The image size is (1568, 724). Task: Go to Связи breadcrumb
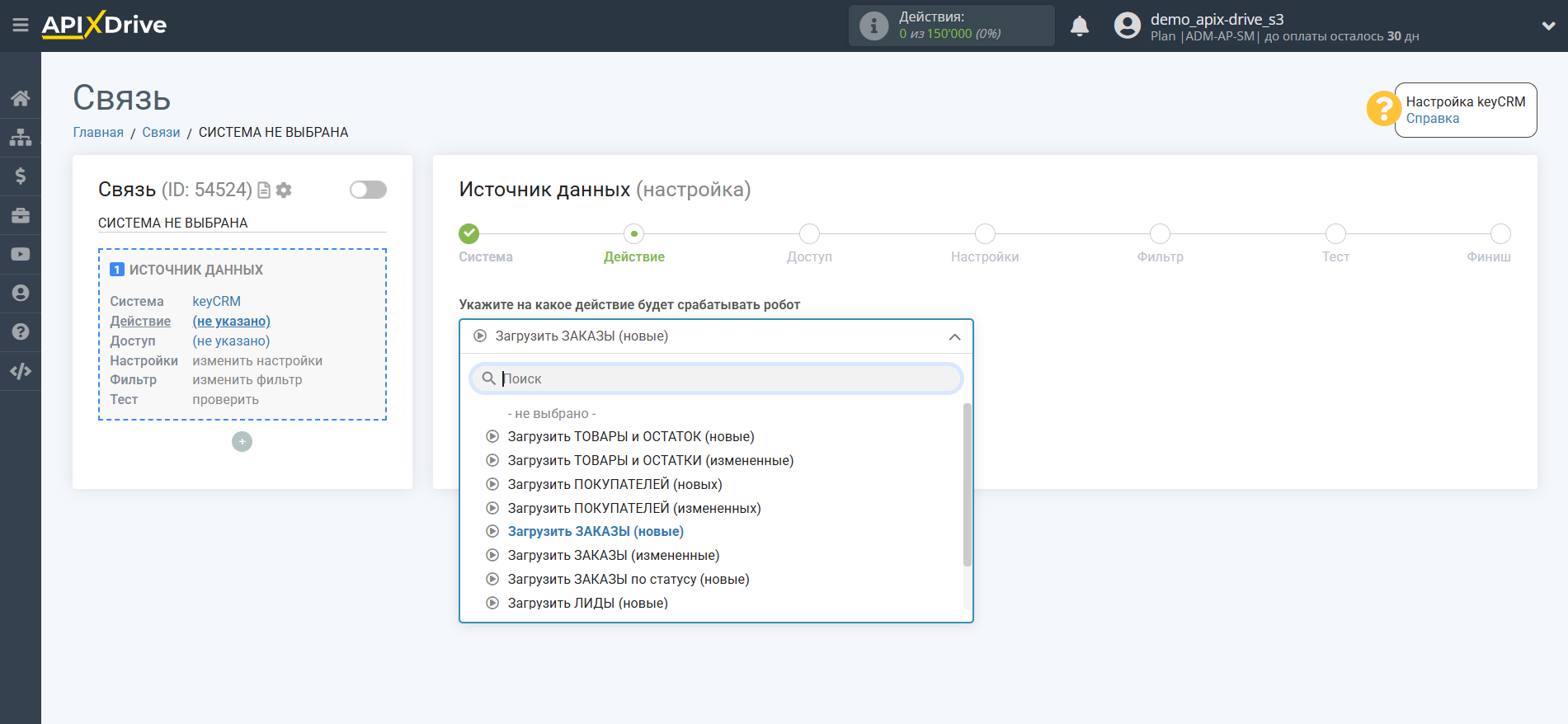pos(161,132)
